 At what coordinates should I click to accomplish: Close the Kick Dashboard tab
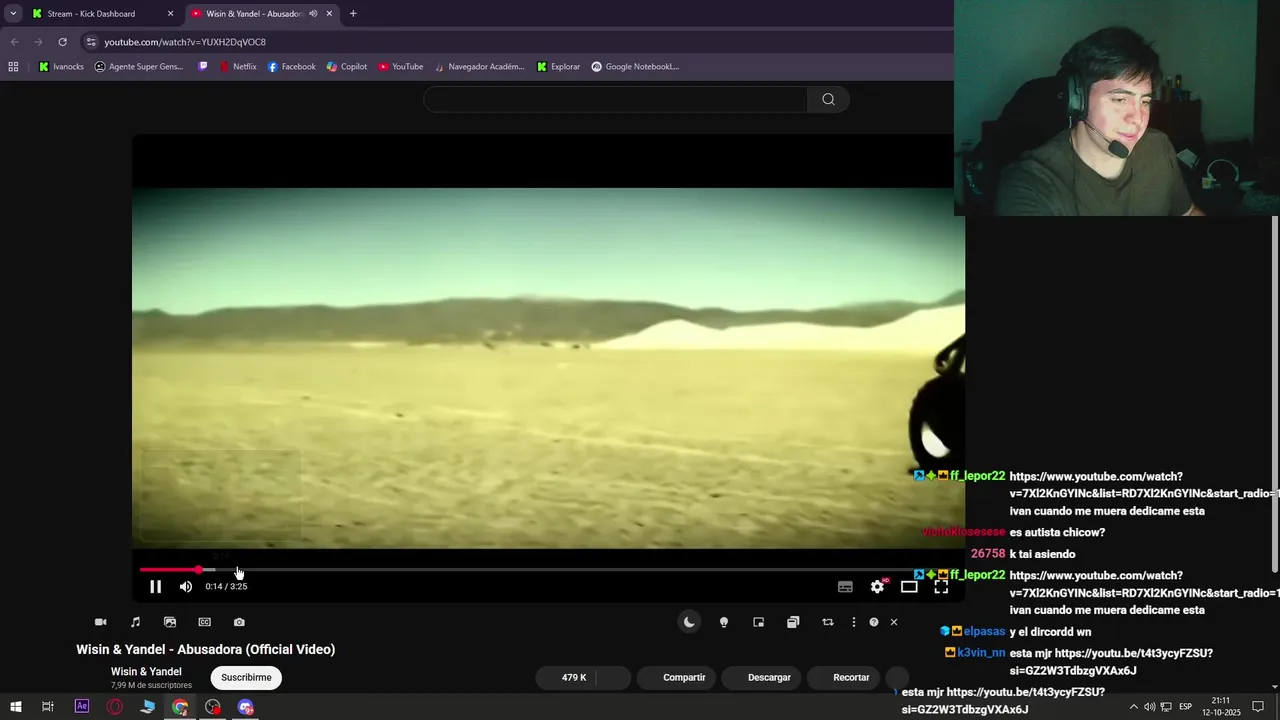(170, 14)
